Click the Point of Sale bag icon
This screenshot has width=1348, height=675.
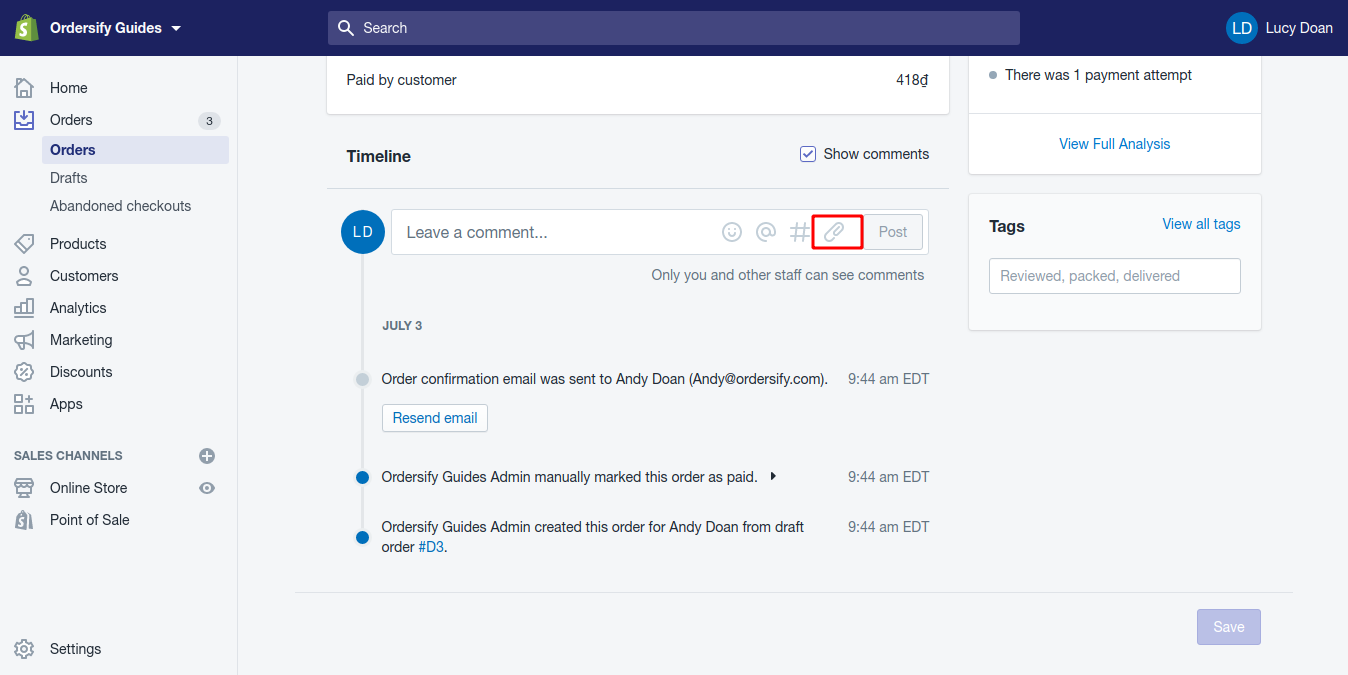pyautogui.click(x=24, y=520)
